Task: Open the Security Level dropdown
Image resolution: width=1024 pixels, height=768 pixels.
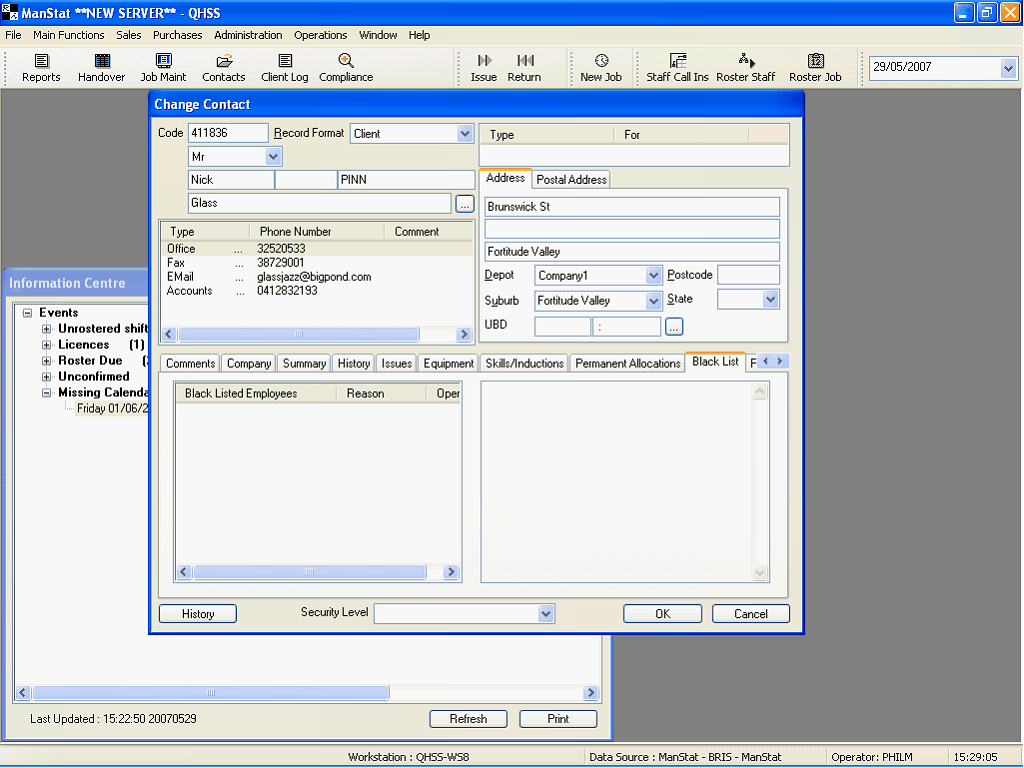Action: point(545,613)
